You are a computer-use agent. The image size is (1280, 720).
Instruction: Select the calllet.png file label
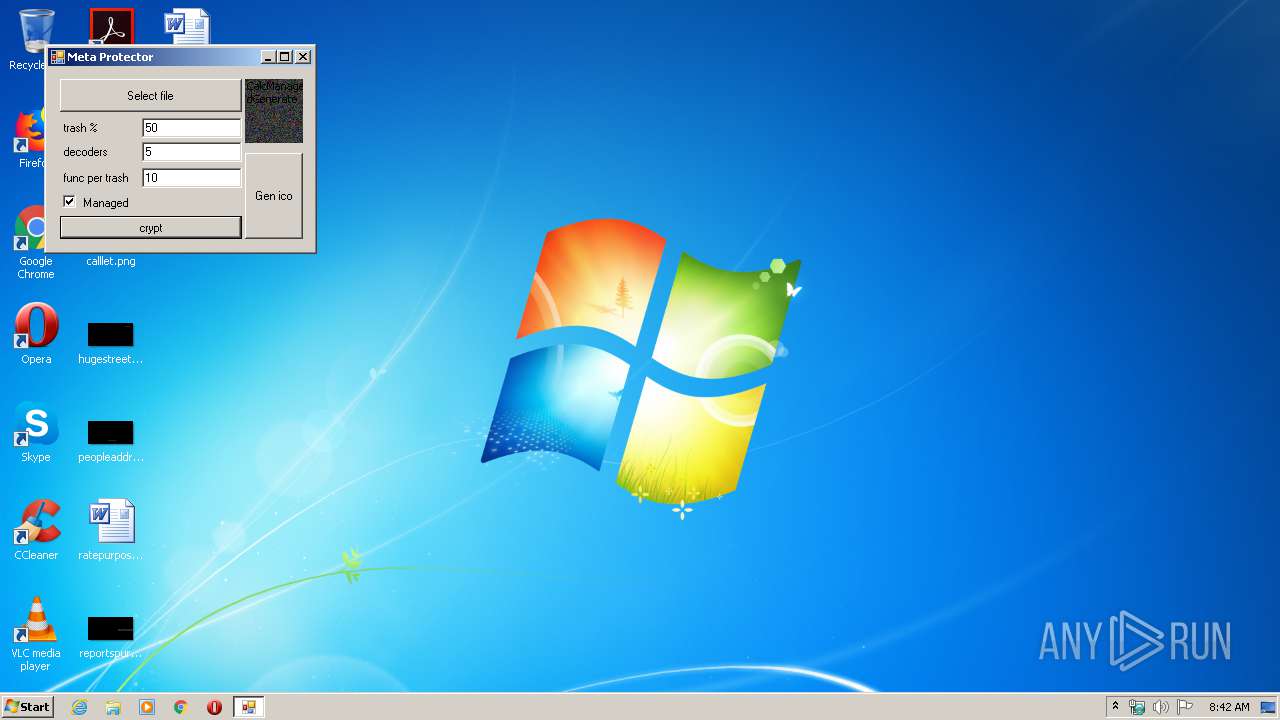[x=111, y=261]
